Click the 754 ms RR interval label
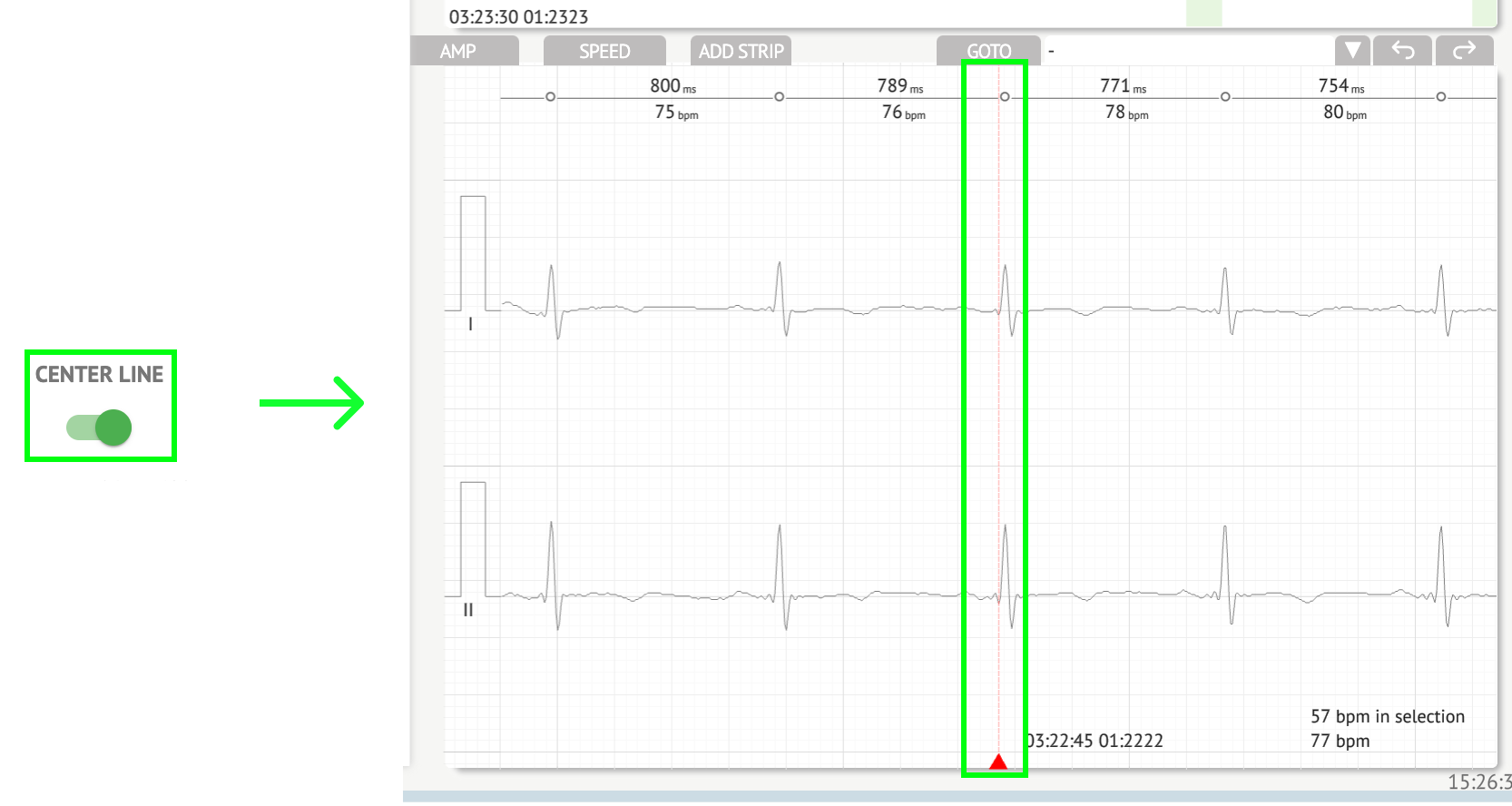1512x806 pixels. tap(1340, 86)
